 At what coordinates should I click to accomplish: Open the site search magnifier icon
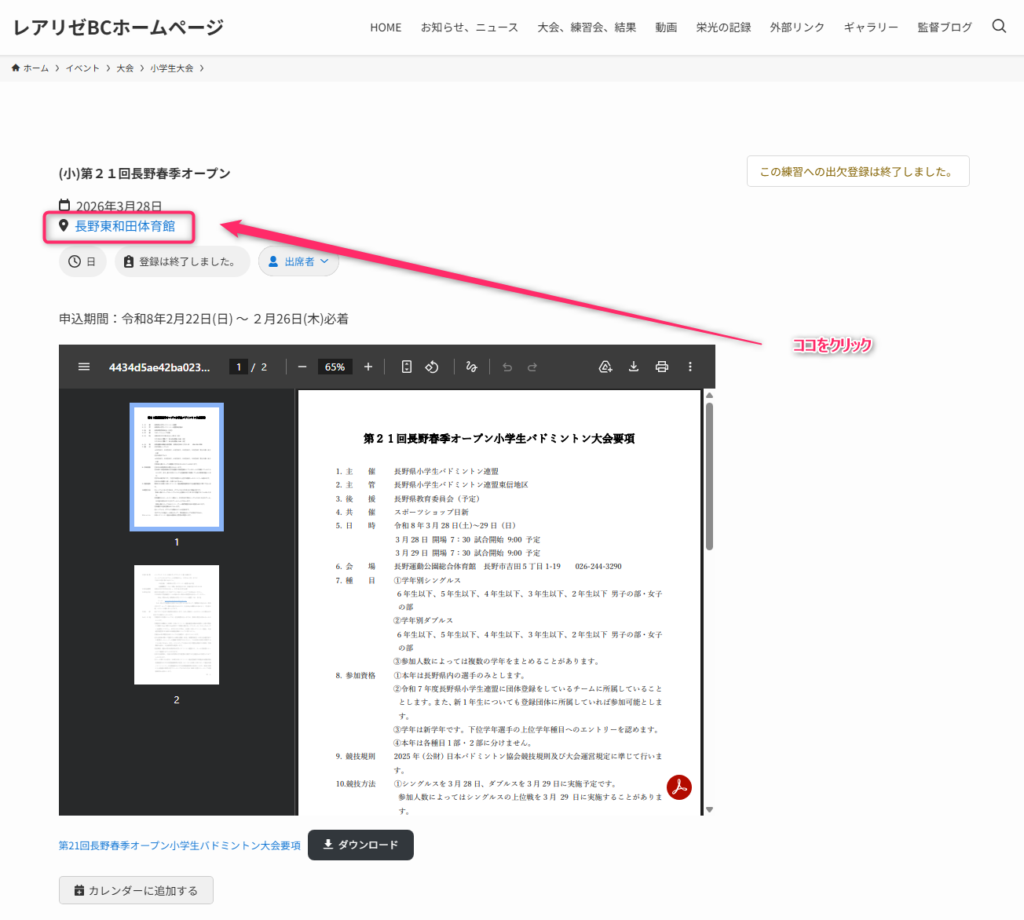click(999, 27)
